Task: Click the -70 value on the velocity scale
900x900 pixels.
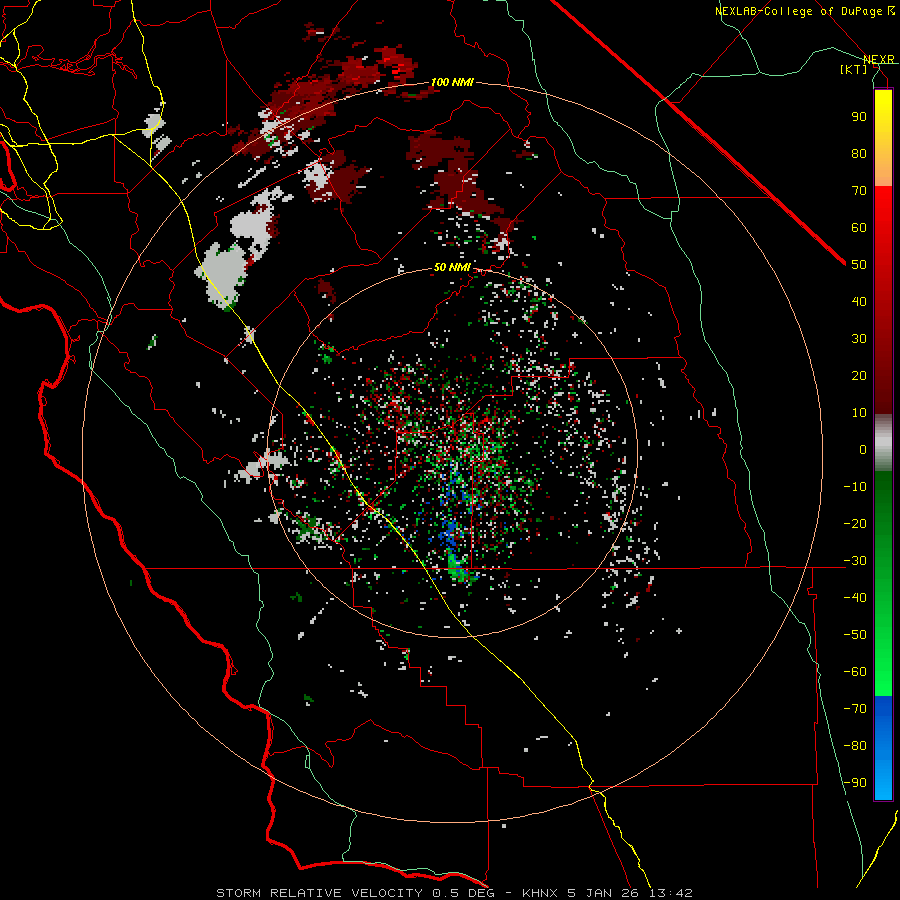Action: point(855,709)
